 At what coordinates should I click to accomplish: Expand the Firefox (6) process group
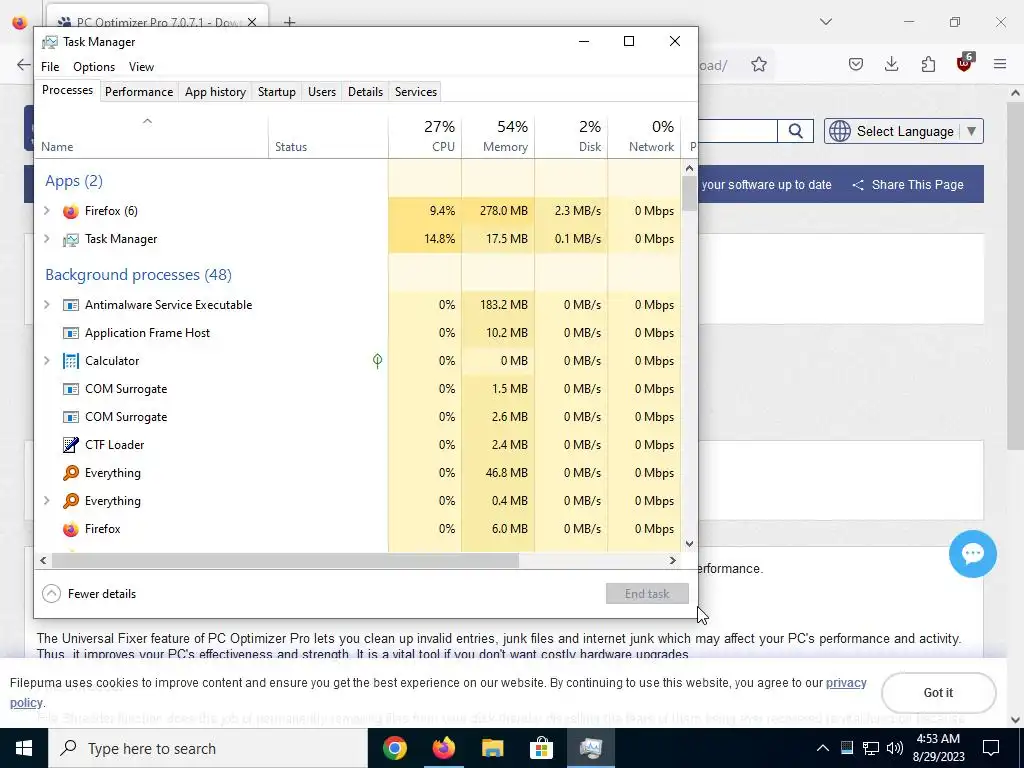pos(46,210)
